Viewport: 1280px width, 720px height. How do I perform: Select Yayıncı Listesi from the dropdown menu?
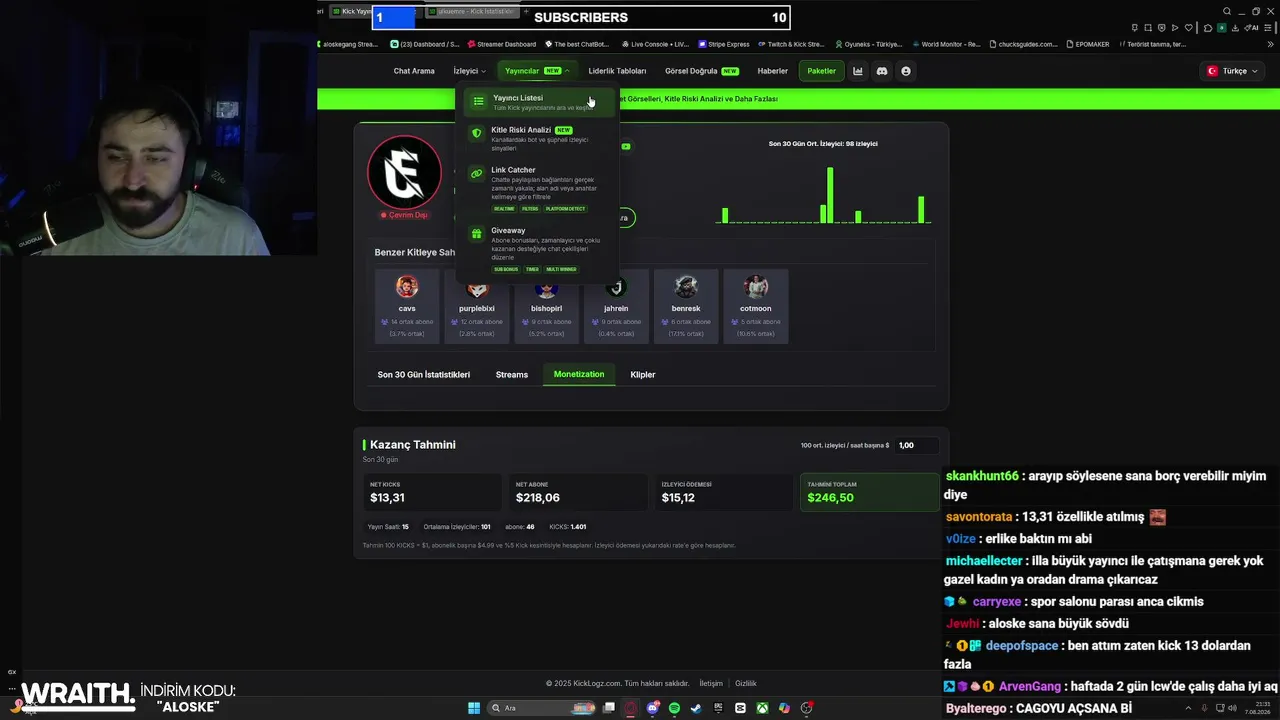538,102
